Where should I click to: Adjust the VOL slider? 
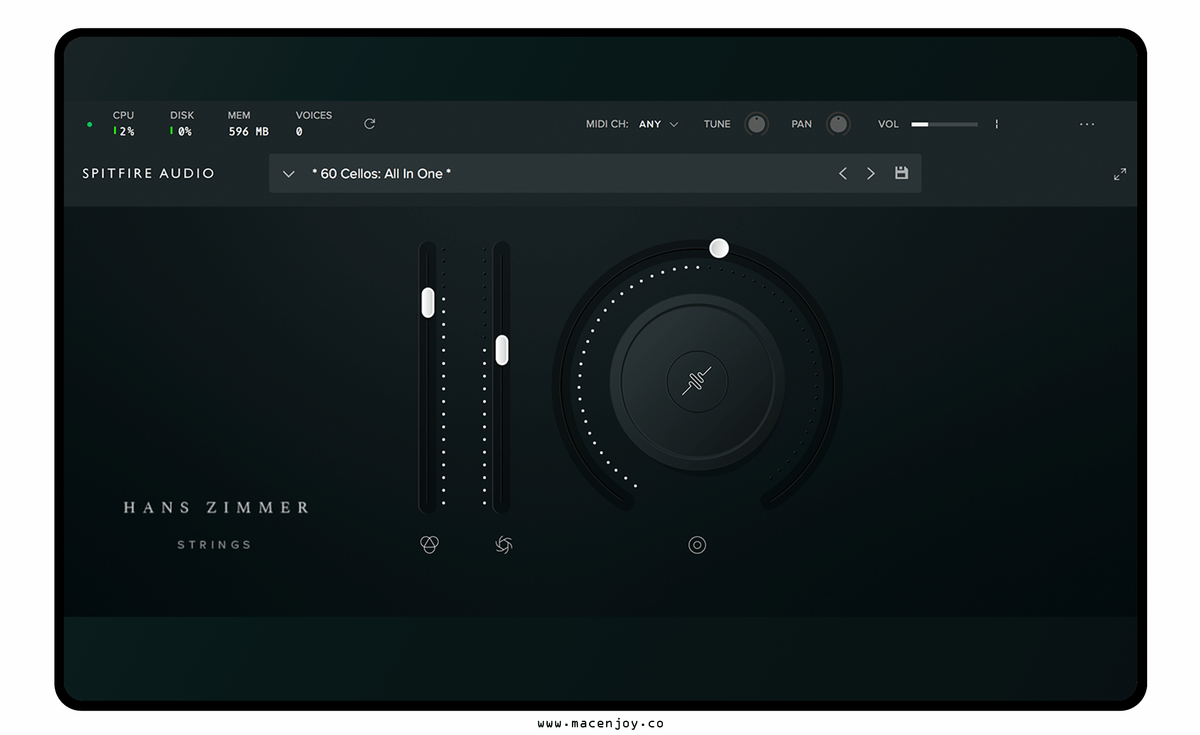[x=944, y=124]
